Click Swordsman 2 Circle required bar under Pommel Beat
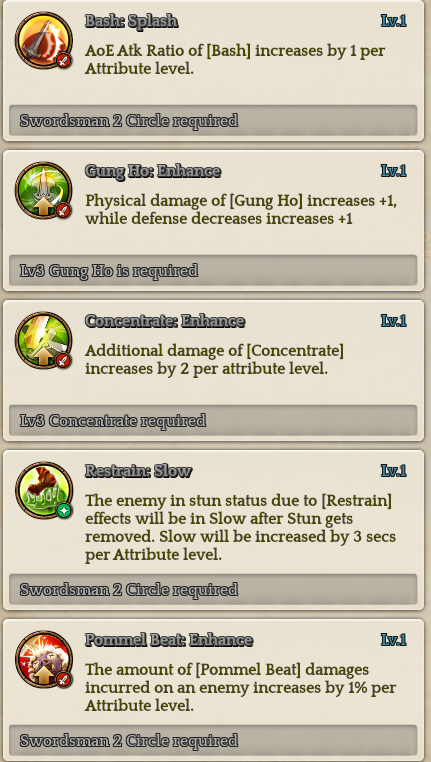 [x=213, y=740]
